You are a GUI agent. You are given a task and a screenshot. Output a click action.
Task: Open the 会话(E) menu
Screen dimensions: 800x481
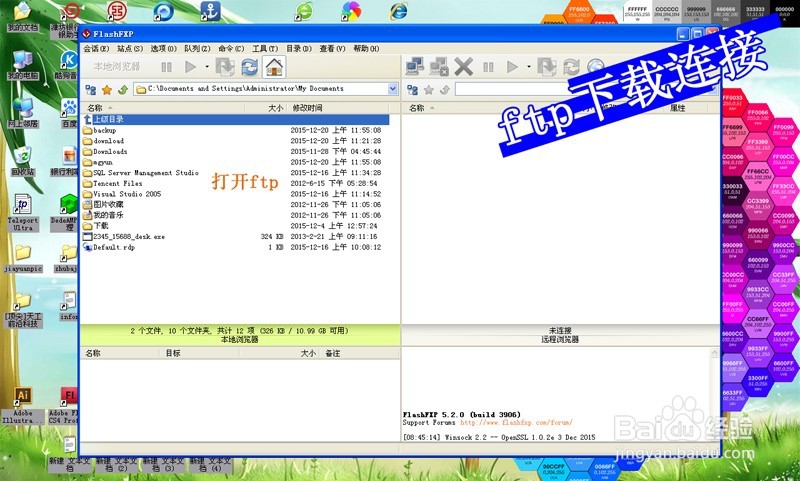tap(96, 48)
